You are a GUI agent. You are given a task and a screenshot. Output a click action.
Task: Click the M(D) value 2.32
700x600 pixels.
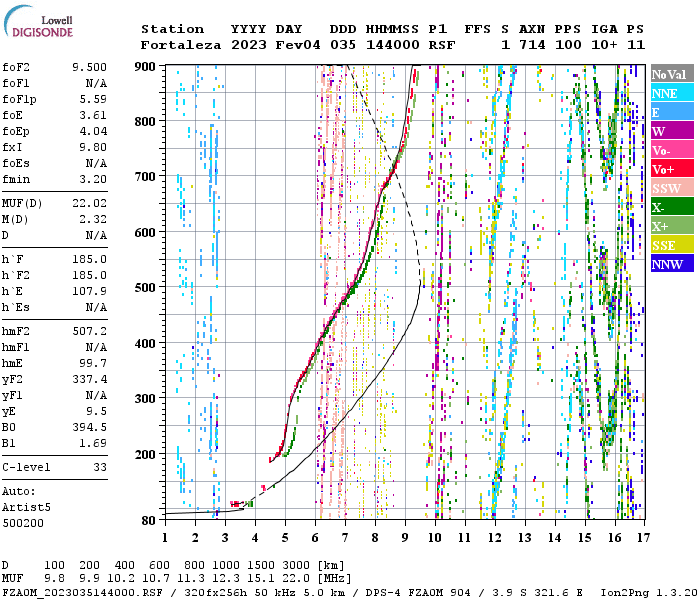point(93,220)
